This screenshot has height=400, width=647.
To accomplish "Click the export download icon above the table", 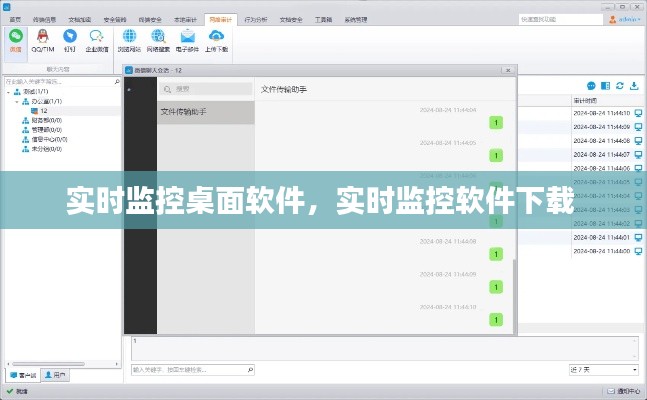I will (634, 86).
